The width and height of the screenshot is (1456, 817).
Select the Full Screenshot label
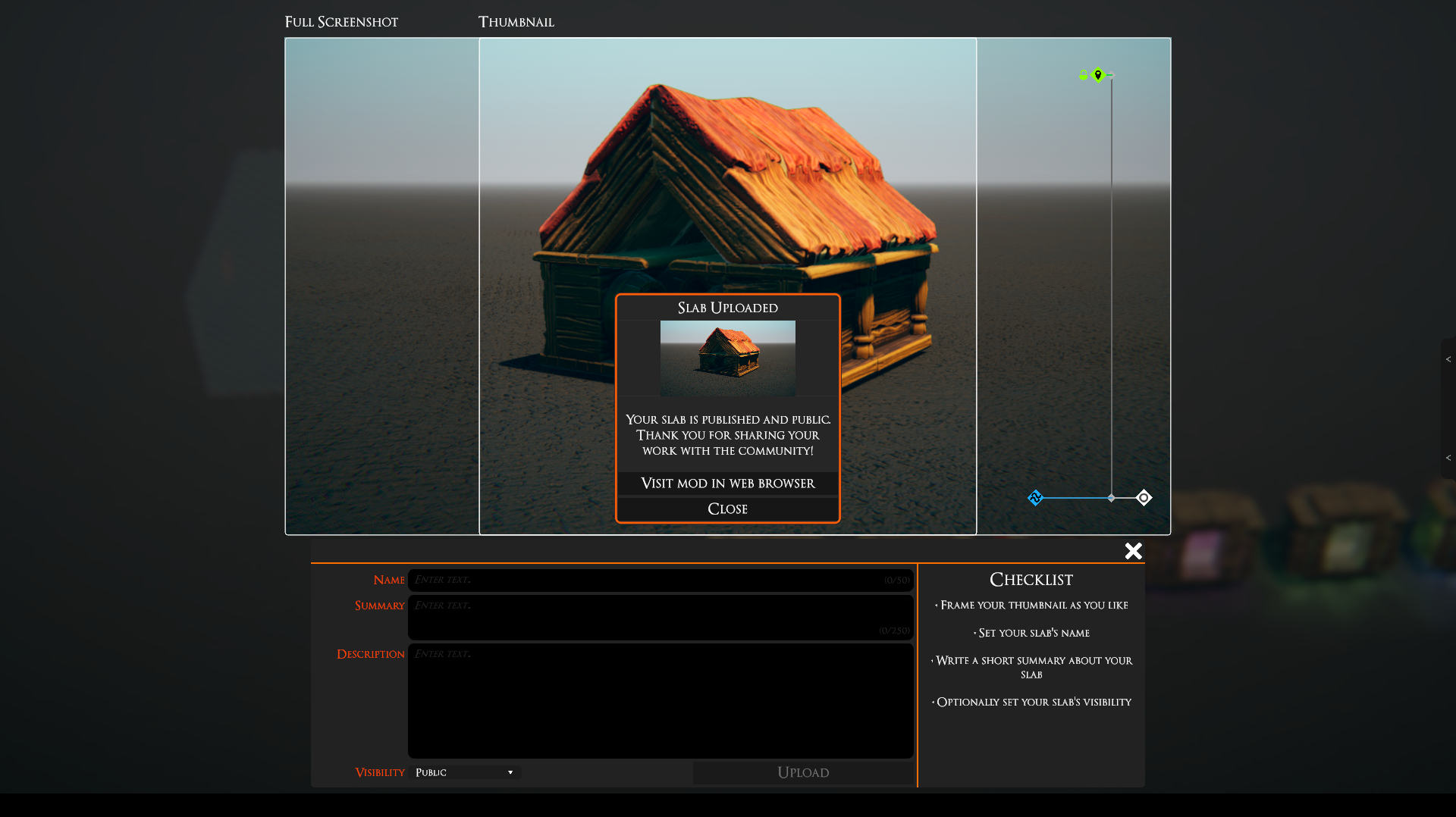click(x=341, y=22)
